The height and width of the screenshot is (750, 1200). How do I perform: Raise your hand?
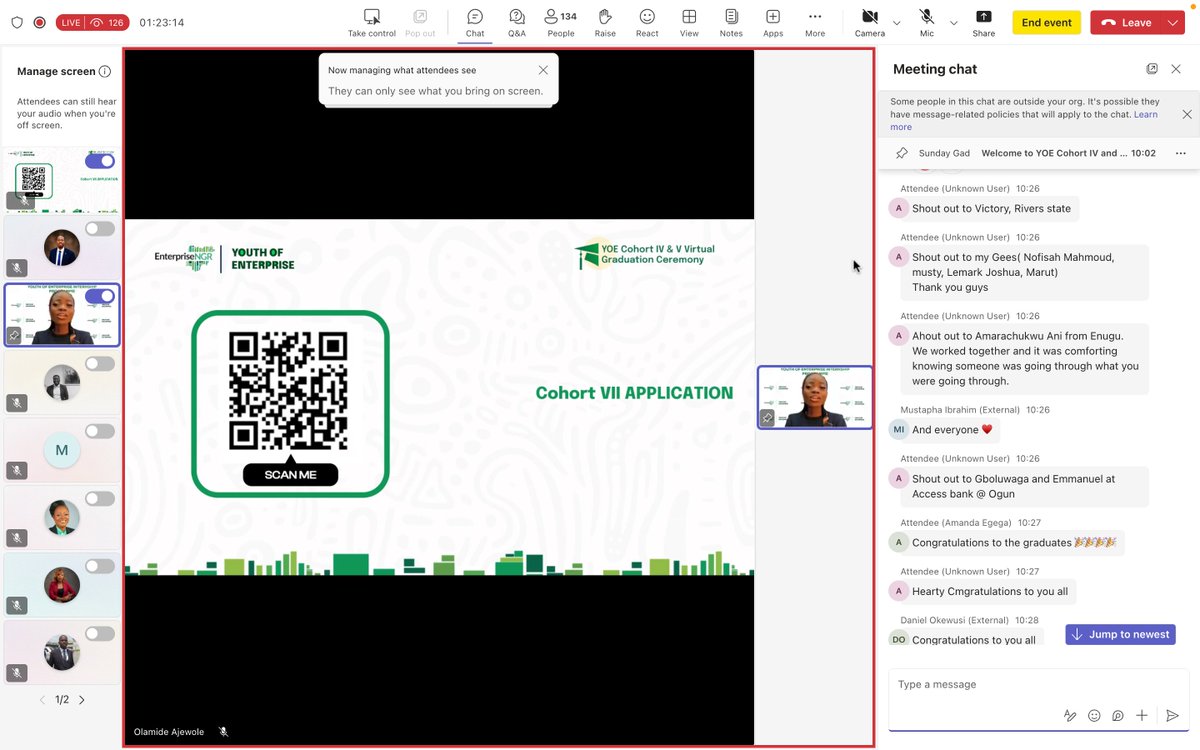pyautogui.click(x=605, y=23)
